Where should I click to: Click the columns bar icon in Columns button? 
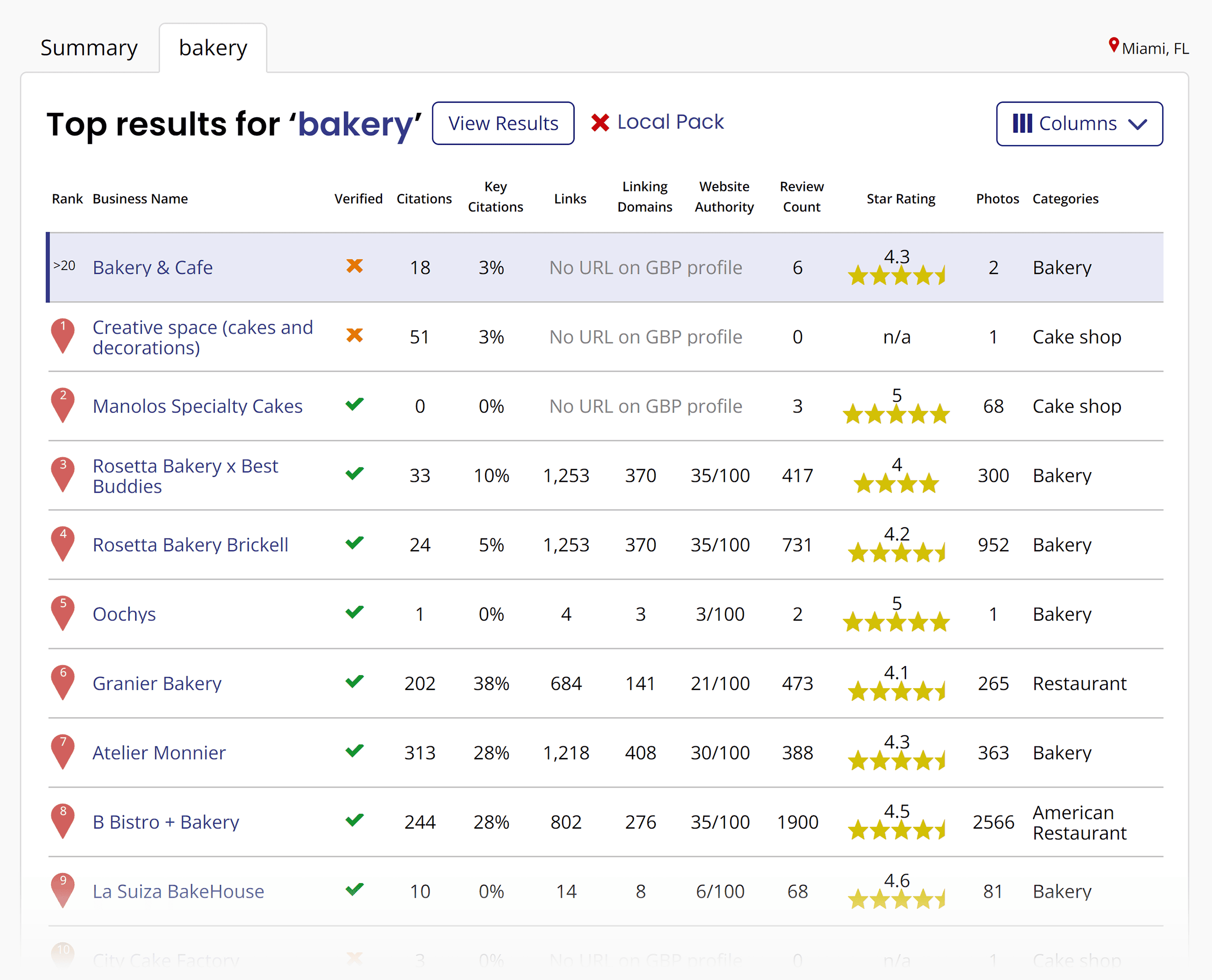coord(1023,124)
